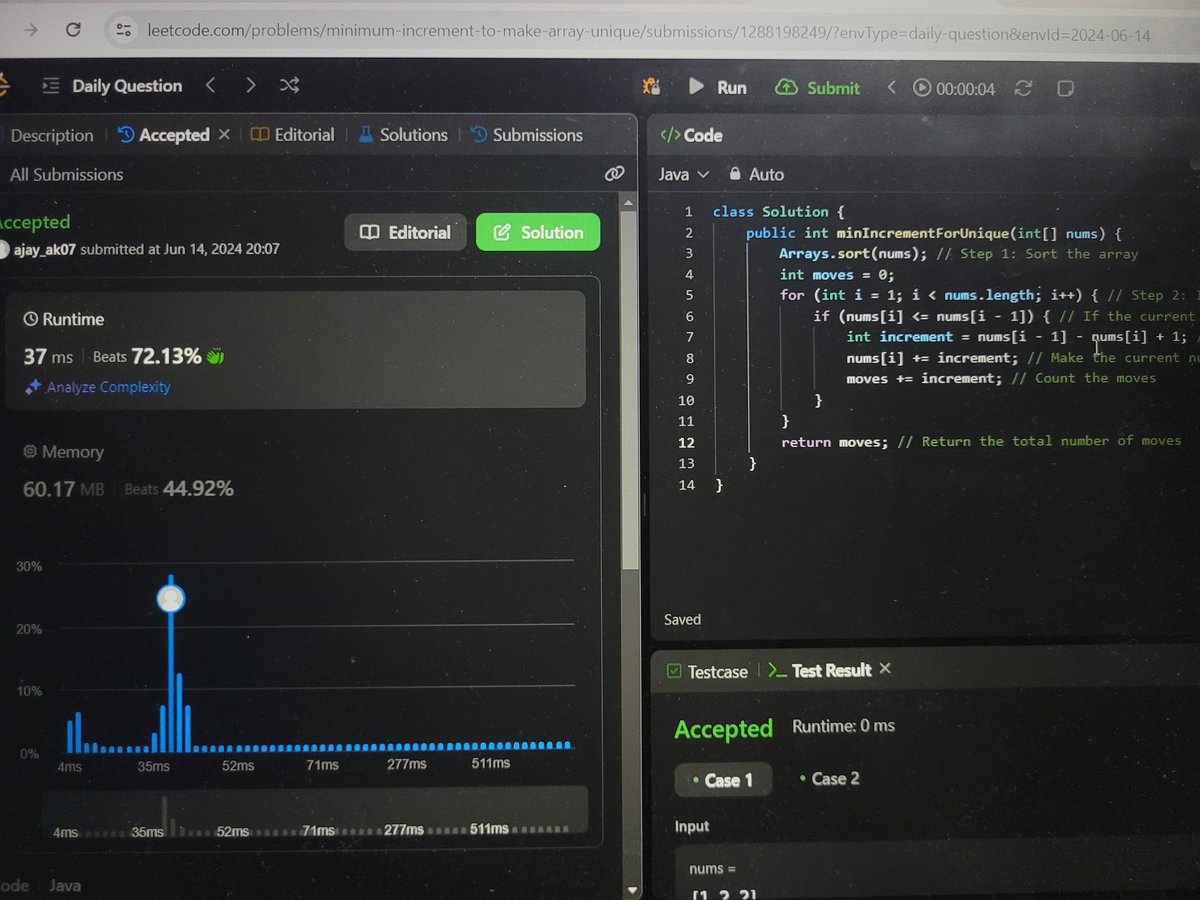Viewport: 1200px width, 900px height.
Task: Open the Java language dropdown
Action: (684, 175)
